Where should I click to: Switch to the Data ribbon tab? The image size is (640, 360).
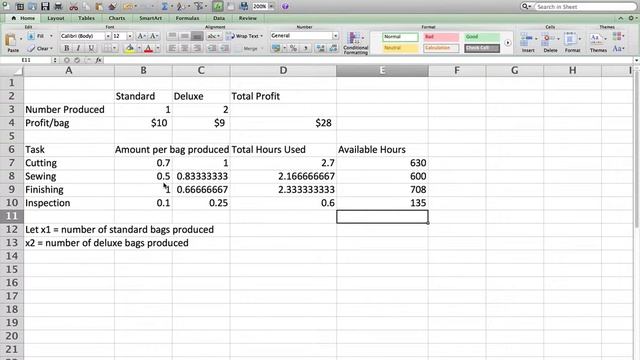[219, 18]
